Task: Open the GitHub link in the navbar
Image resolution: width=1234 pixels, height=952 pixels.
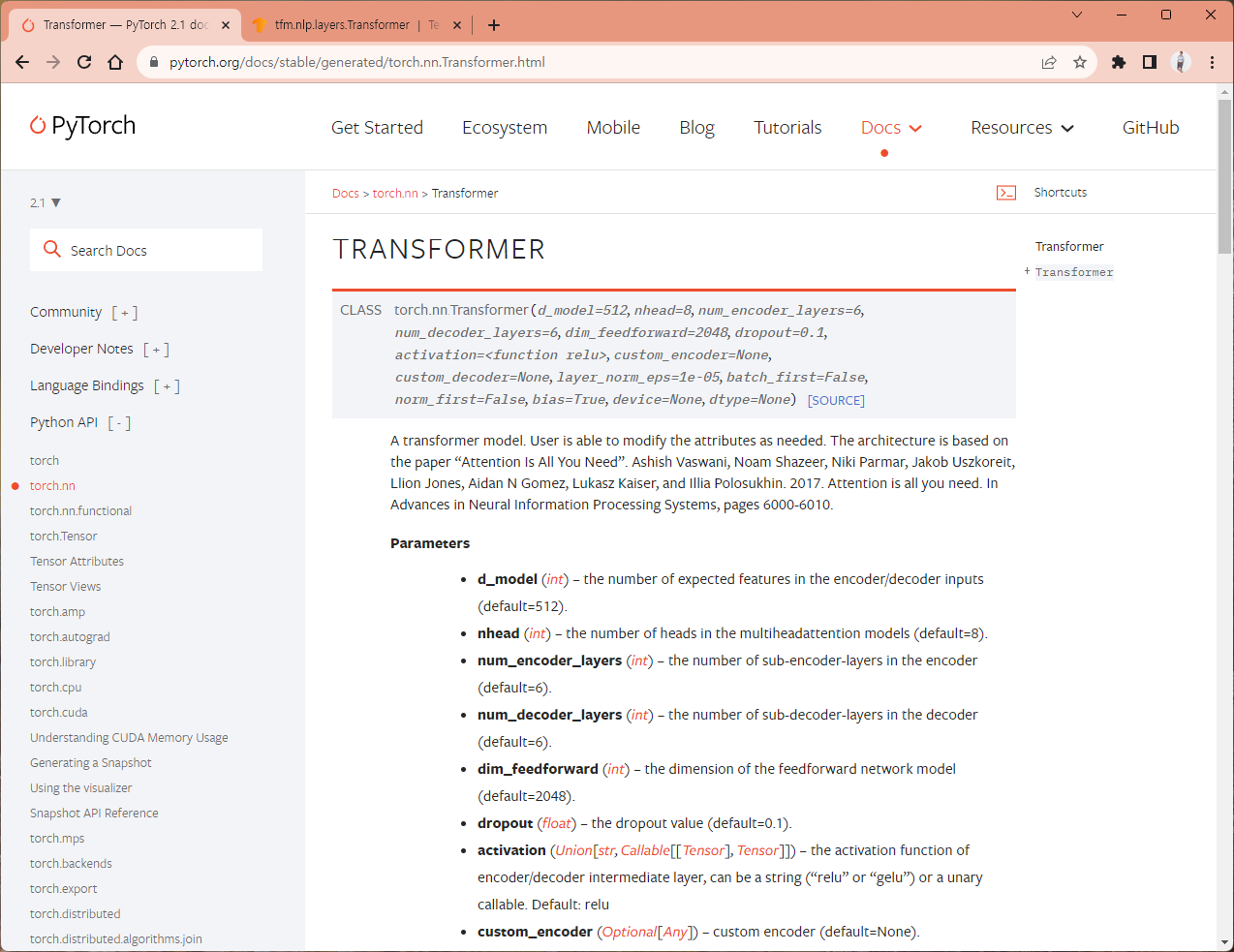Action: (x=1151, y=128)
